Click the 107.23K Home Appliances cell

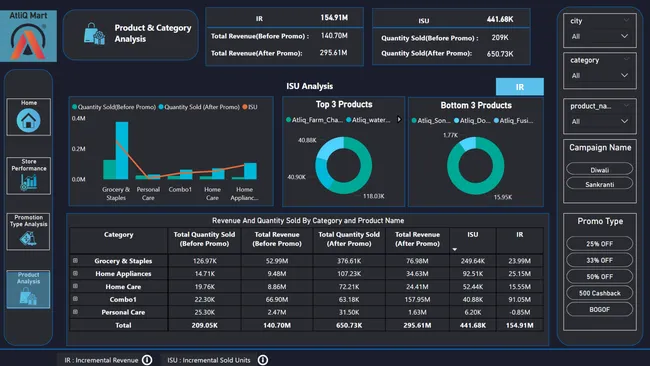tap(349, 274)
